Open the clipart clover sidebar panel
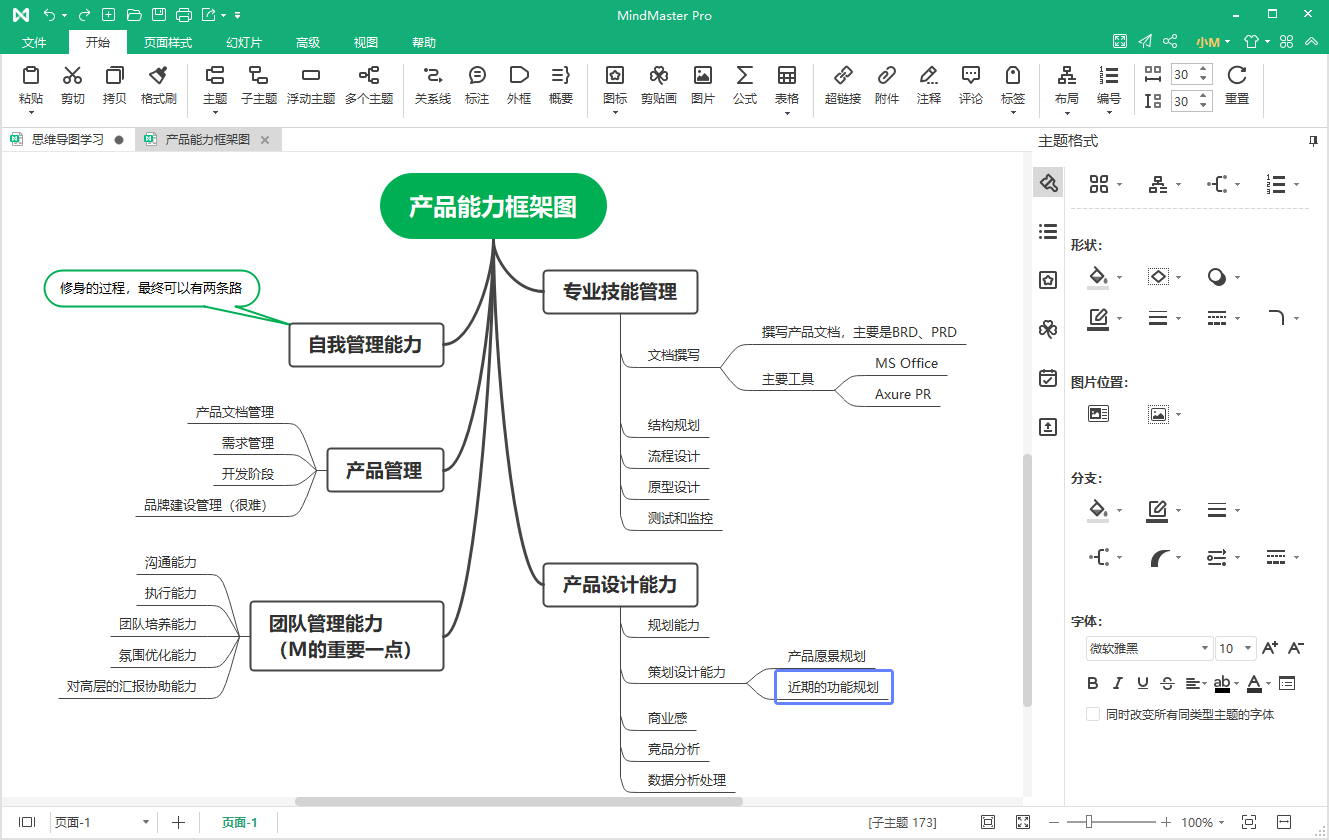Image resolution: width=1329 pixels, height=840 pixels. 1048,329
